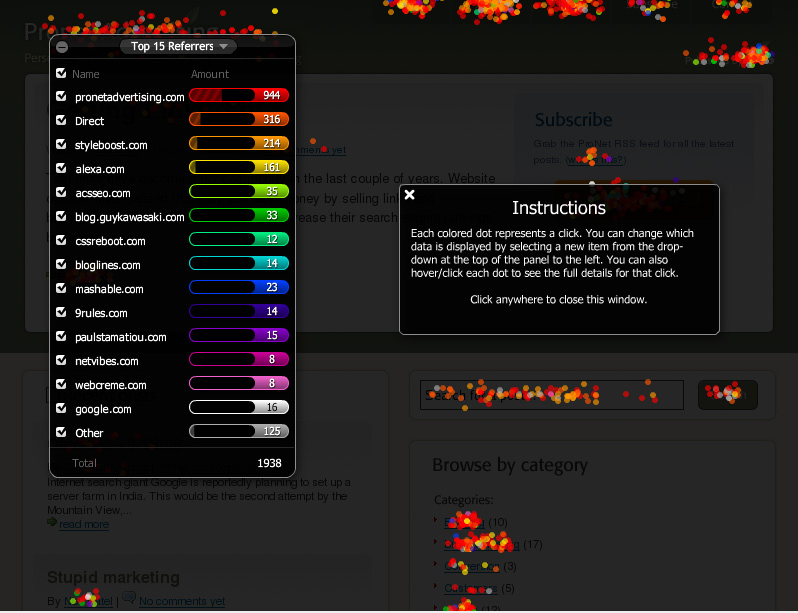Screen dimensions: 798x613
Task: Click the Instructions popup title
Action: point(559,208)
